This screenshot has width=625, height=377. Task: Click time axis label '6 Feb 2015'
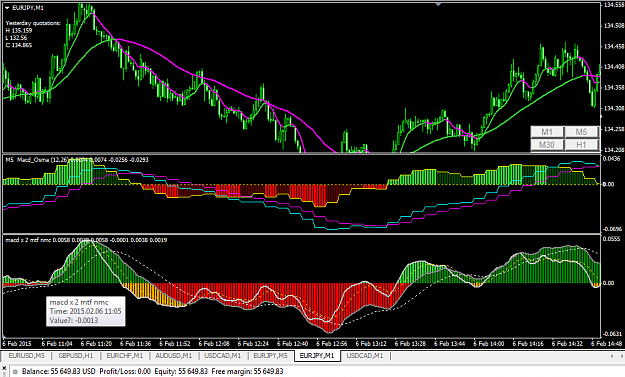[x=17, y=344]
